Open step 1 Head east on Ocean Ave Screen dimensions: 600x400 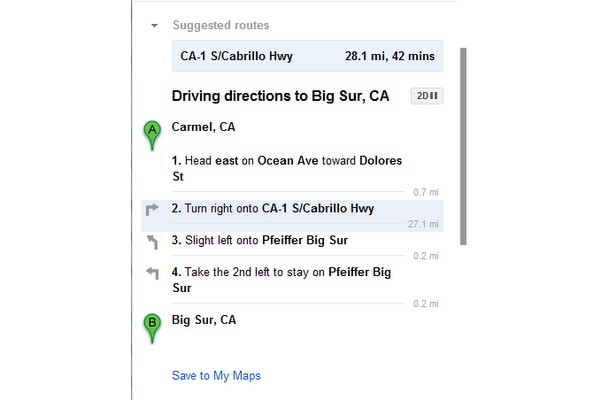coord(287,168)
